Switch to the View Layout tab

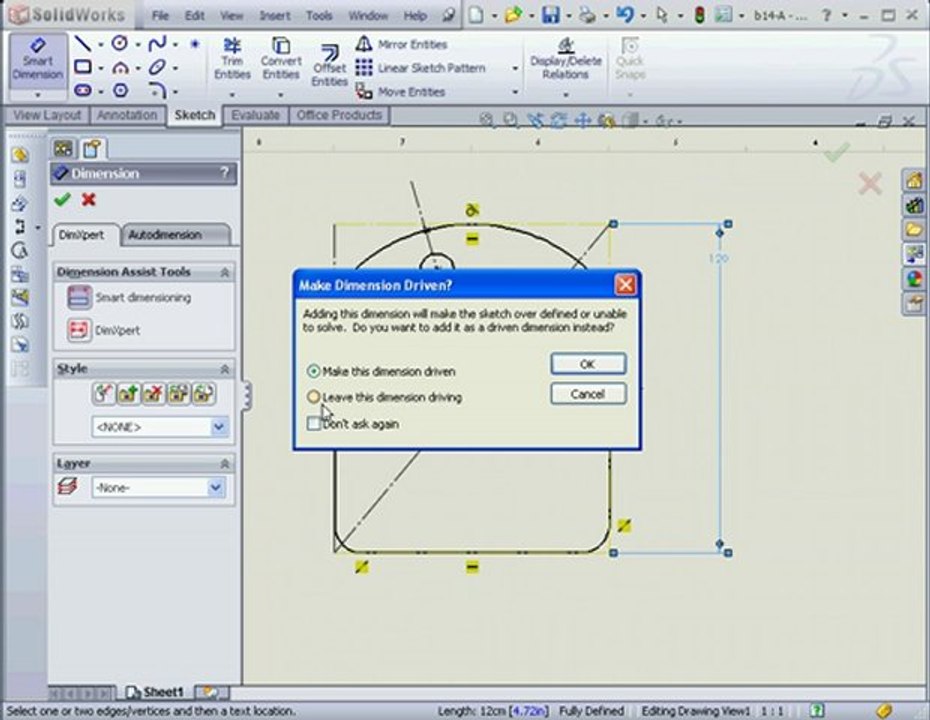click(47, 115)
